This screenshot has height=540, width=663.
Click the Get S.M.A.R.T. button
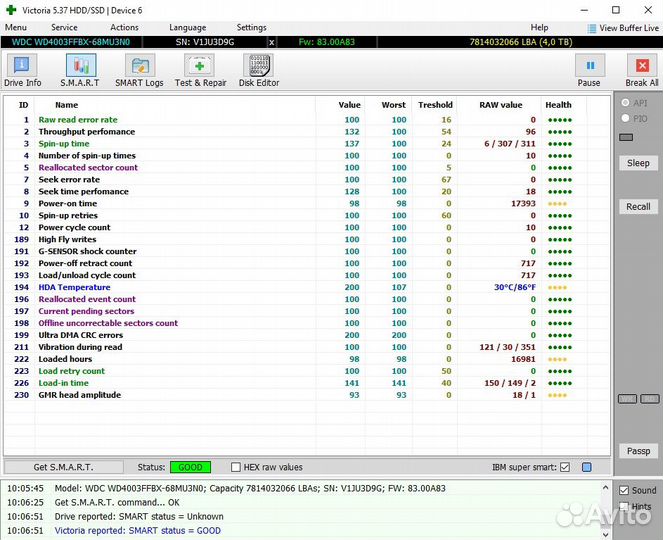65,467
